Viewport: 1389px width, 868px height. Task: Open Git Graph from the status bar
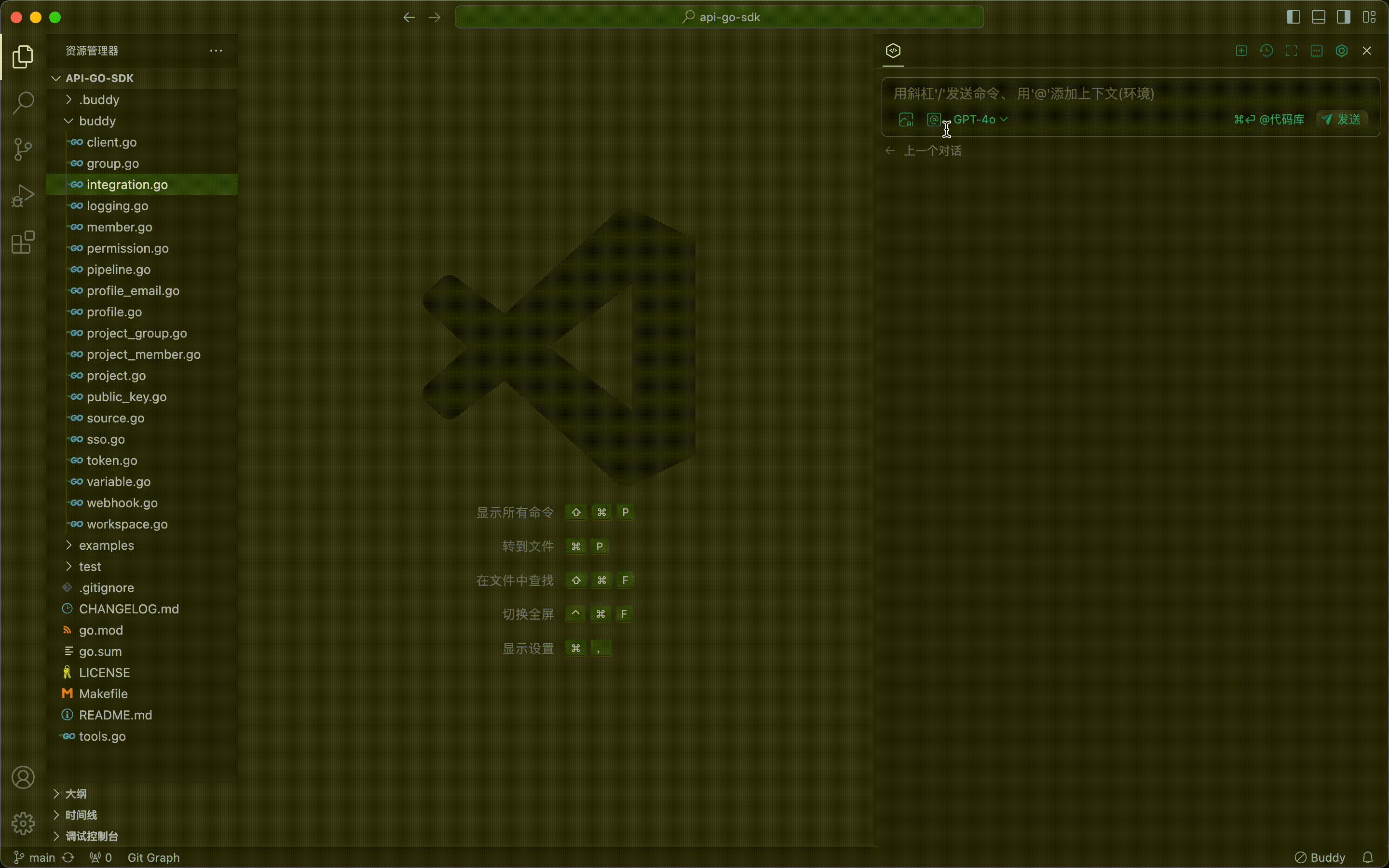(153, 857)
